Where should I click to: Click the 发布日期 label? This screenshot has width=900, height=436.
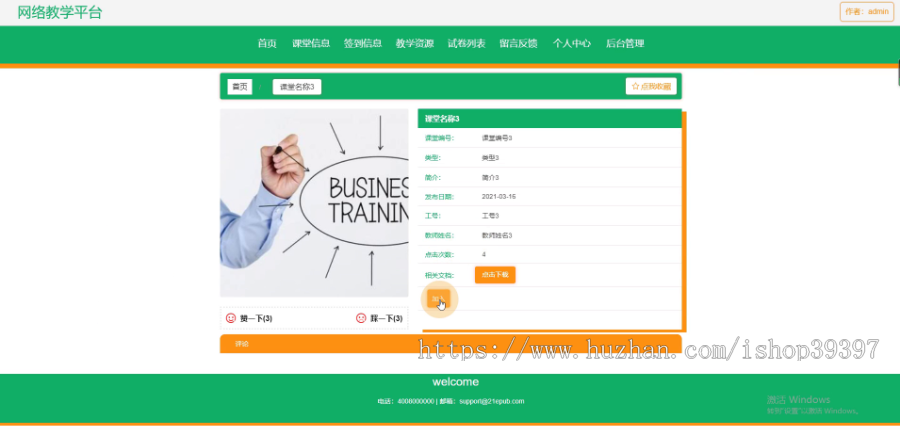(439, 197)
